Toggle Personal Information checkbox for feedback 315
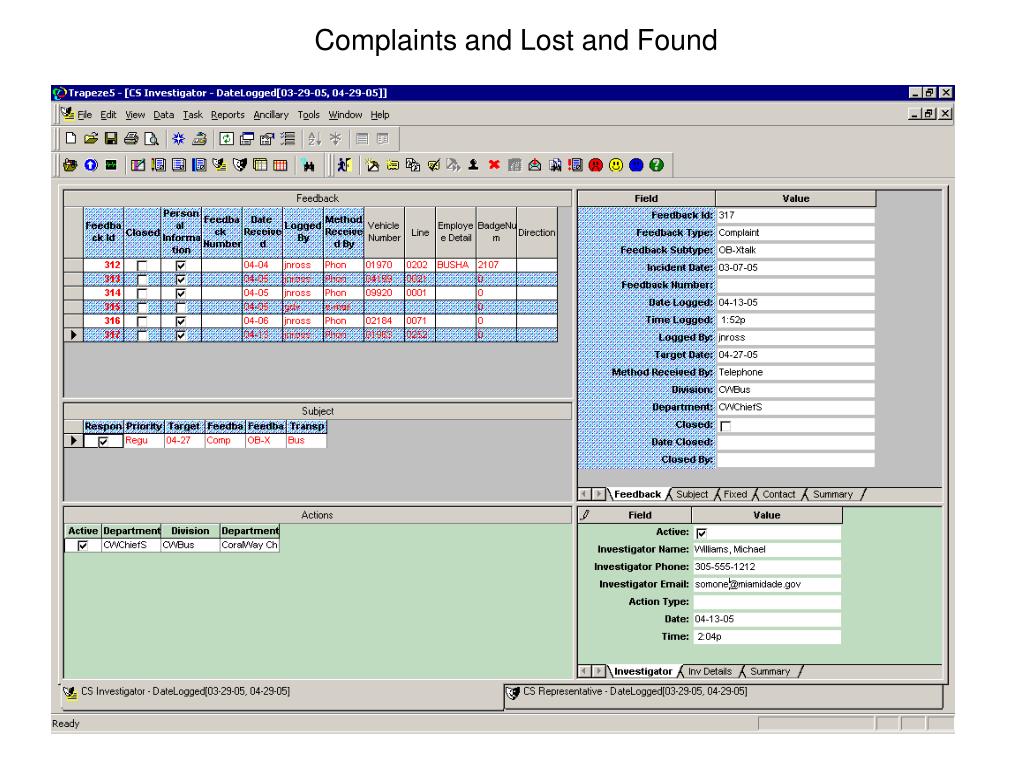The height and width of the screenshot is (768, 1024). 181,308
